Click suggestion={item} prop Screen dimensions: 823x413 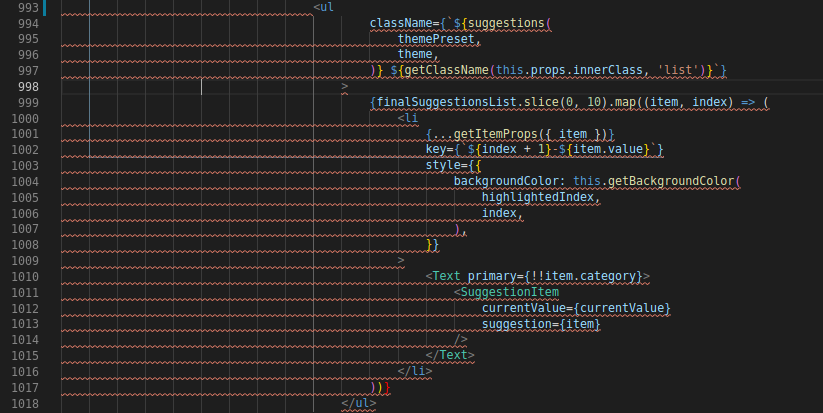point(541,324)
